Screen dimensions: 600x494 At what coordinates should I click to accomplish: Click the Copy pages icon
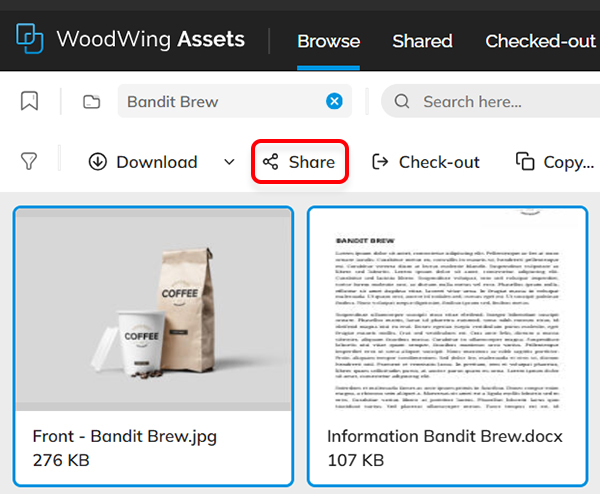coord(525,161)
